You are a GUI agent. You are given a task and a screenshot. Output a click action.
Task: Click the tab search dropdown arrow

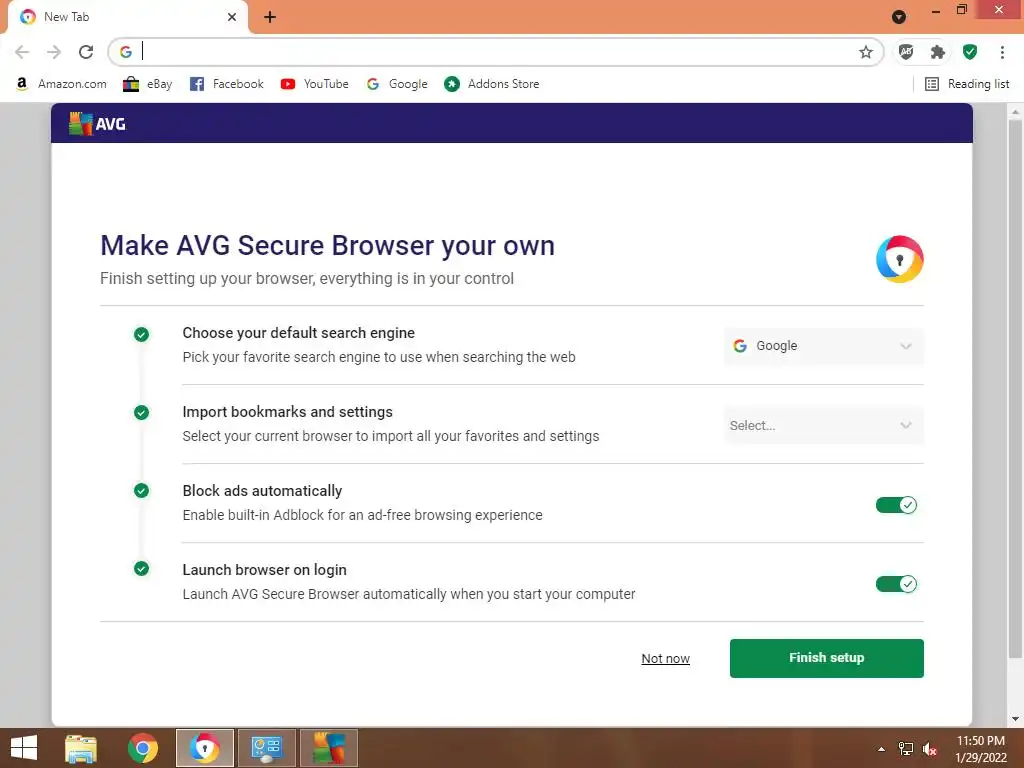tap(899, 17)
